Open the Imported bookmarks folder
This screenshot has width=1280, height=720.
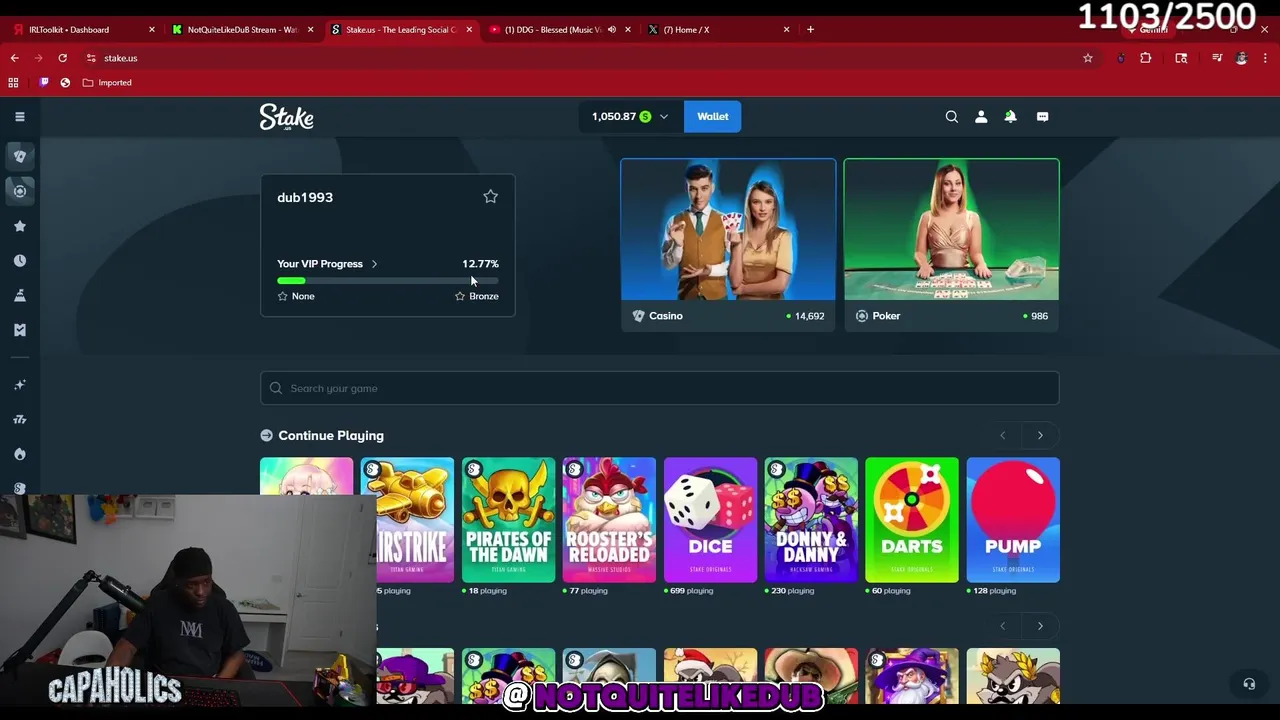point(107,83)
